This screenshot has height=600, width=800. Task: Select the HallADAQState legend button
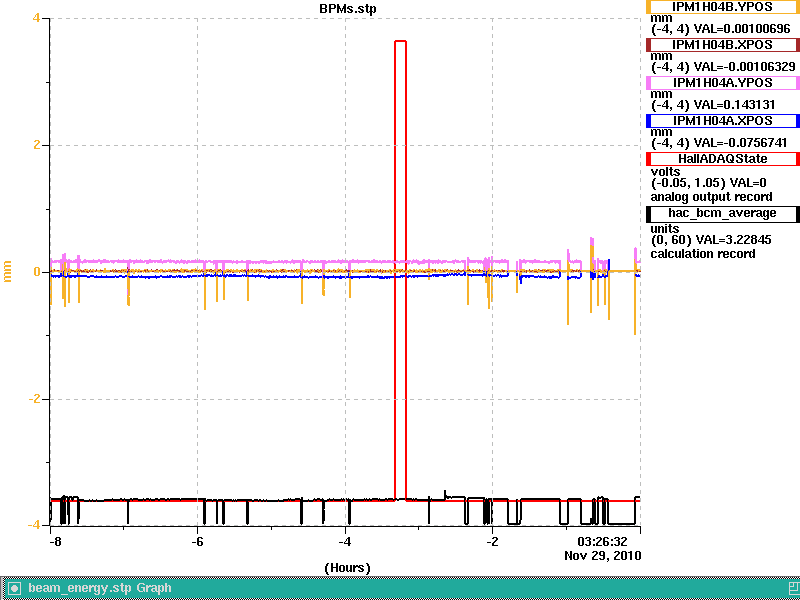(722, 159)
